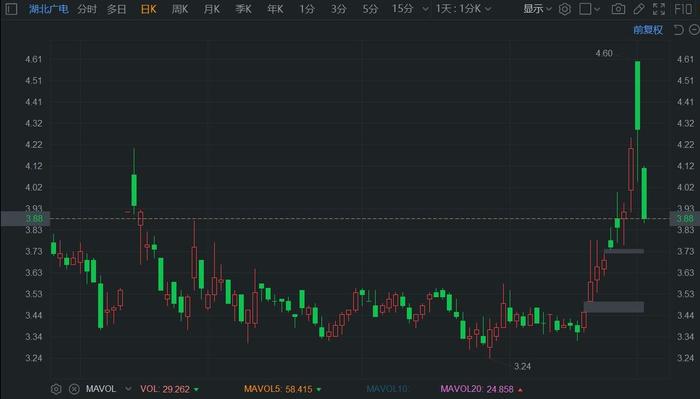Image resolution: width=700 pixels, height=399 pixels.
Task: Click the 湖北广电 stock name
Action: point(49,9)
